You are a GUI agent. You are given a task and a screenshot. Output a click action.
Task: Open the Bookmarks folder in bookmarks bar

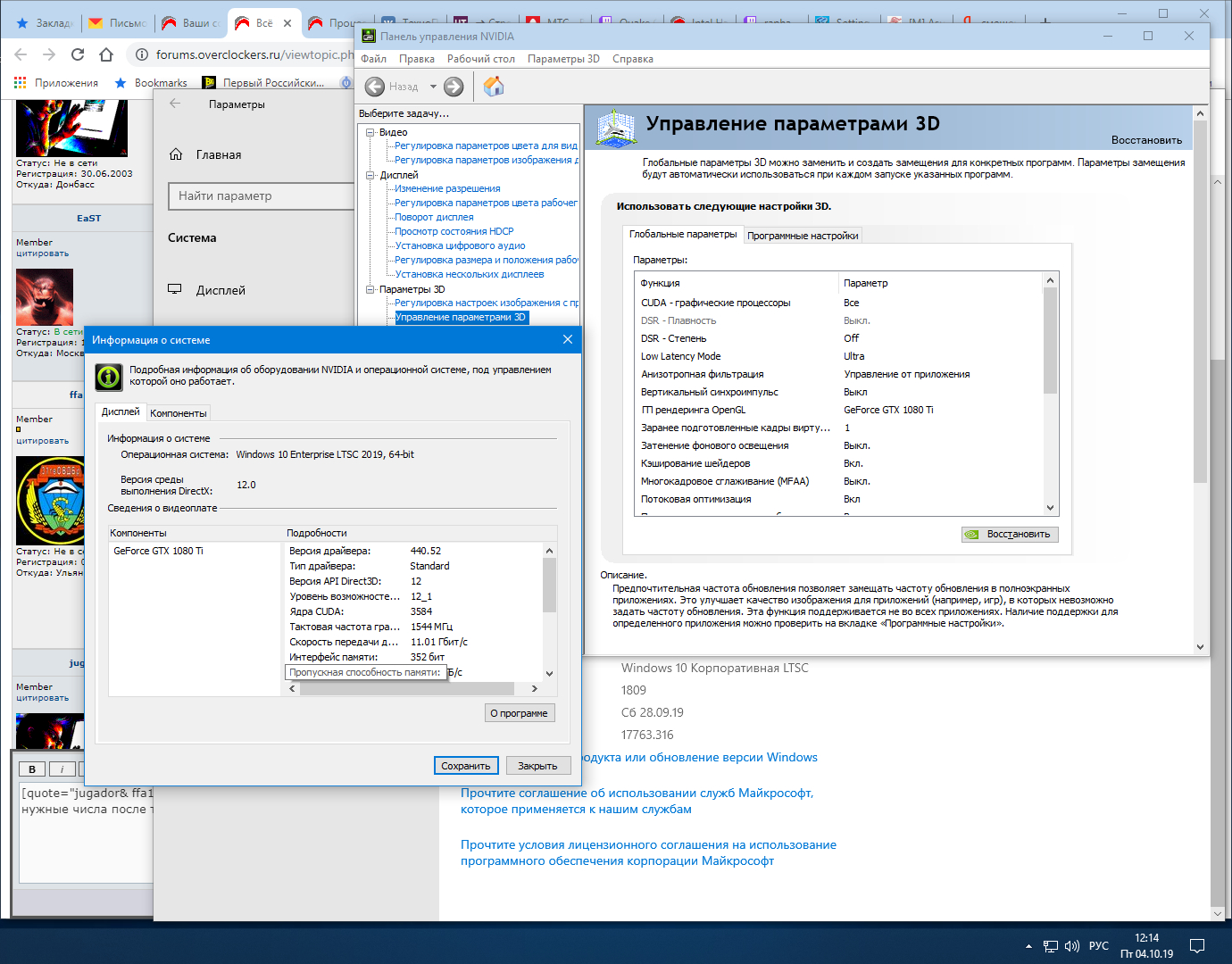(x=151, y=83)
